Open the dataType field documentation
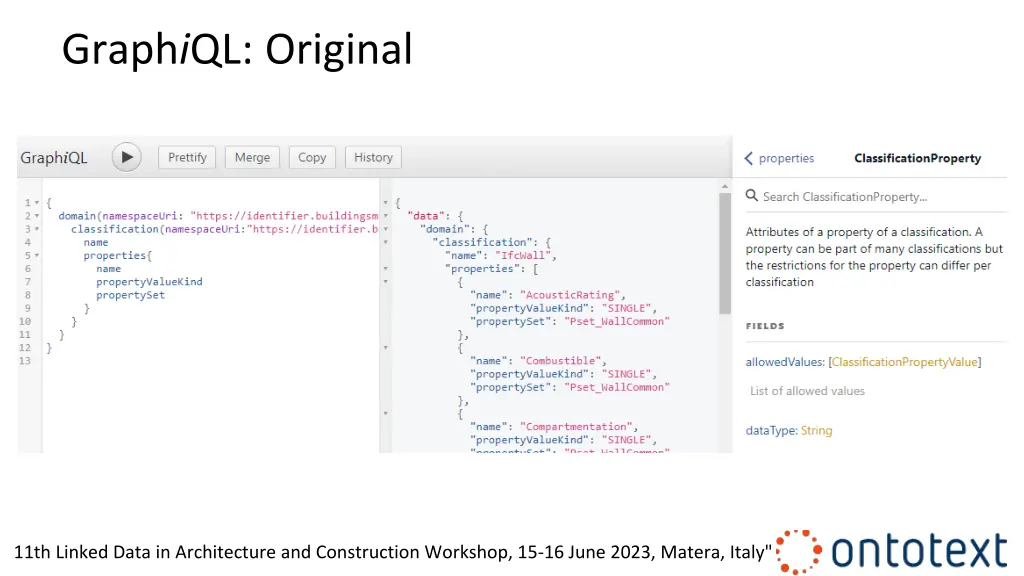Screen dimensions: 1024x576 771,430
